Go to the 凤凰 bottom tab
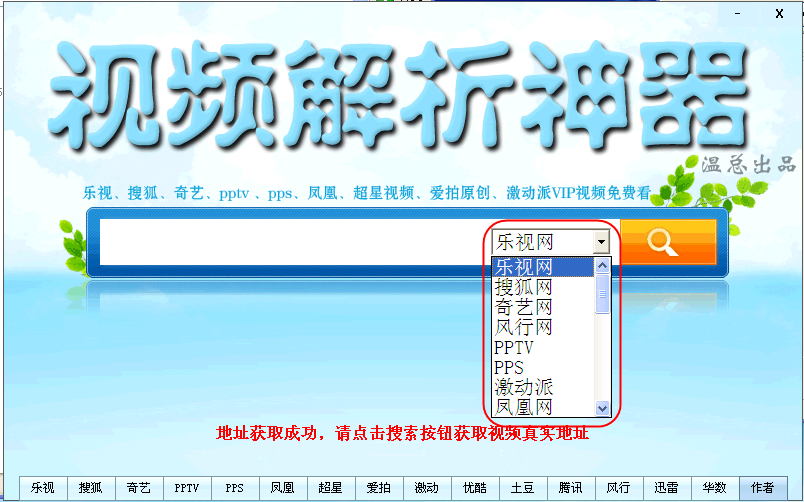 click(283, 487)
